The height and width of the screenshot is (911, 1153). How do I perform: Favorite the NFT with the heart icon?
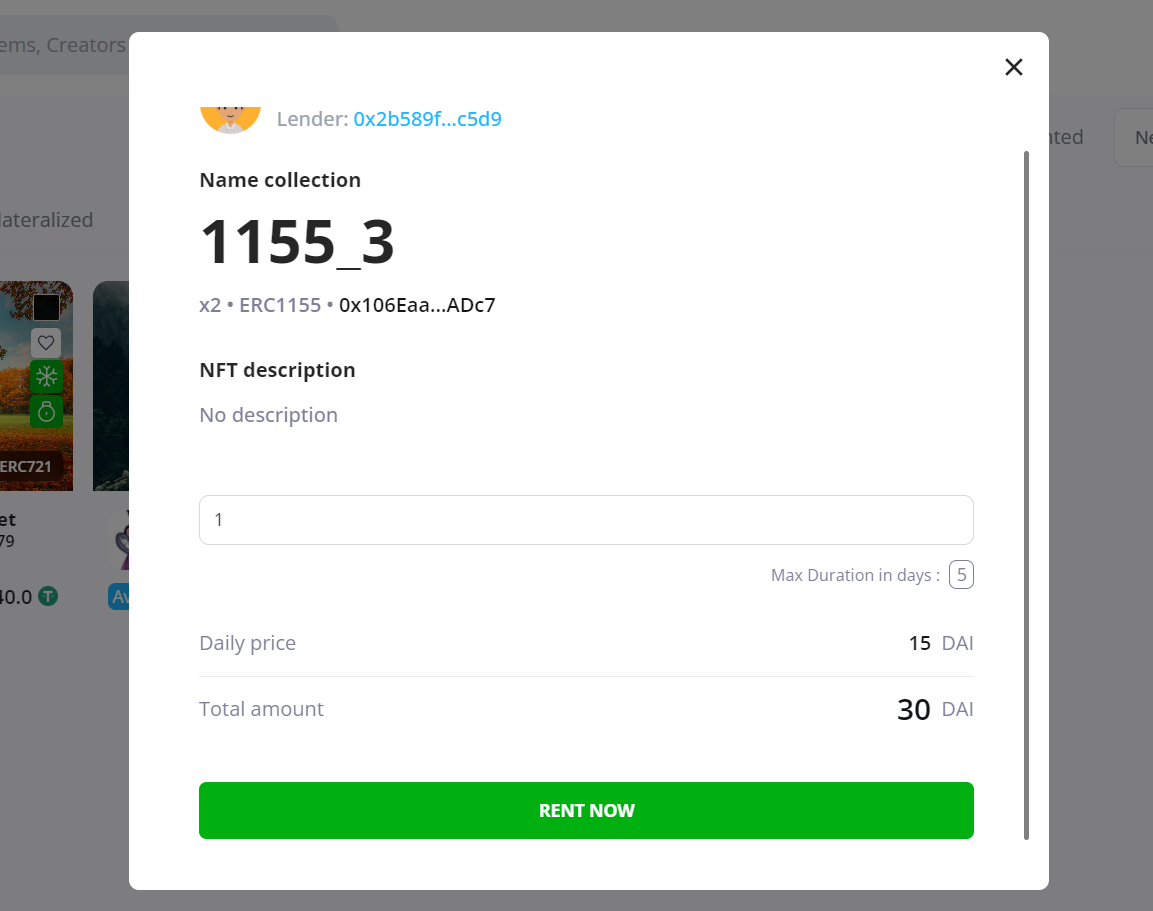pos(46,344)
